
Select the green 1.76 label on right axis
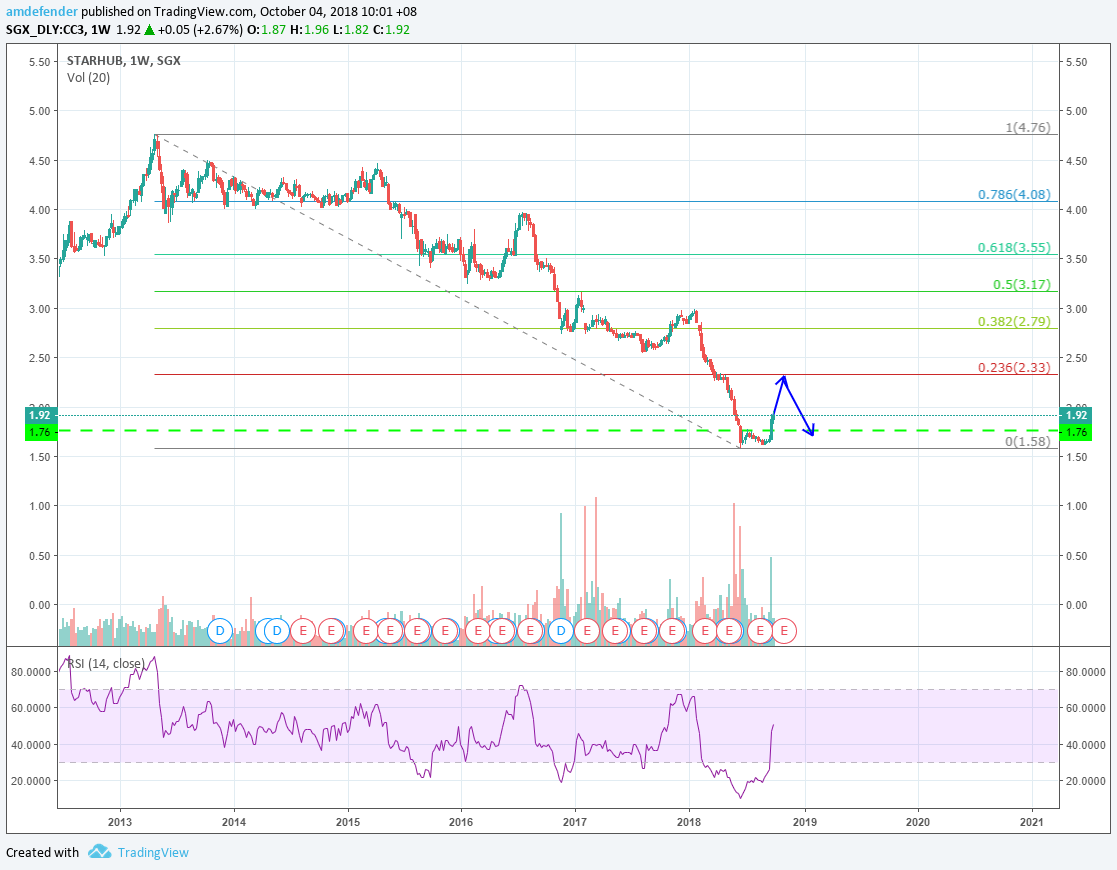[x=1076, y=432]
